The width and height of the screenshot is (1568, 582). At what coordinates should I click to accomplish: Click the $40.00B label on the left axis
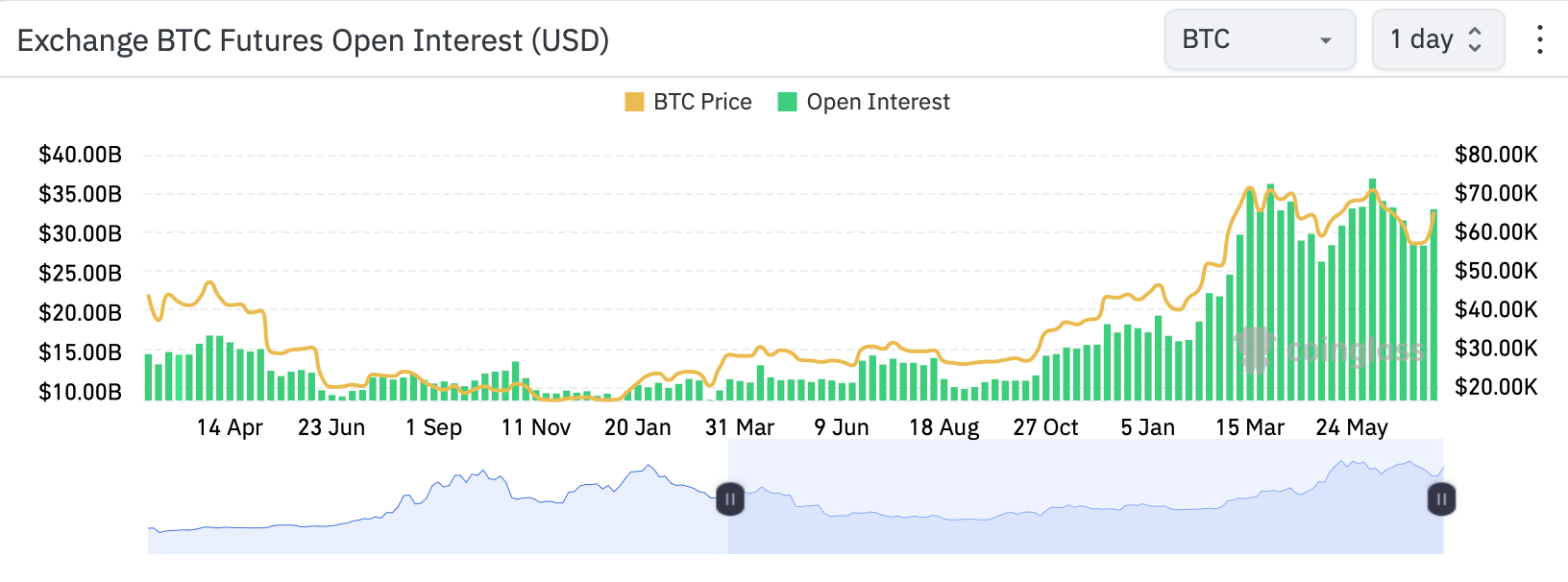pos(80,155)
